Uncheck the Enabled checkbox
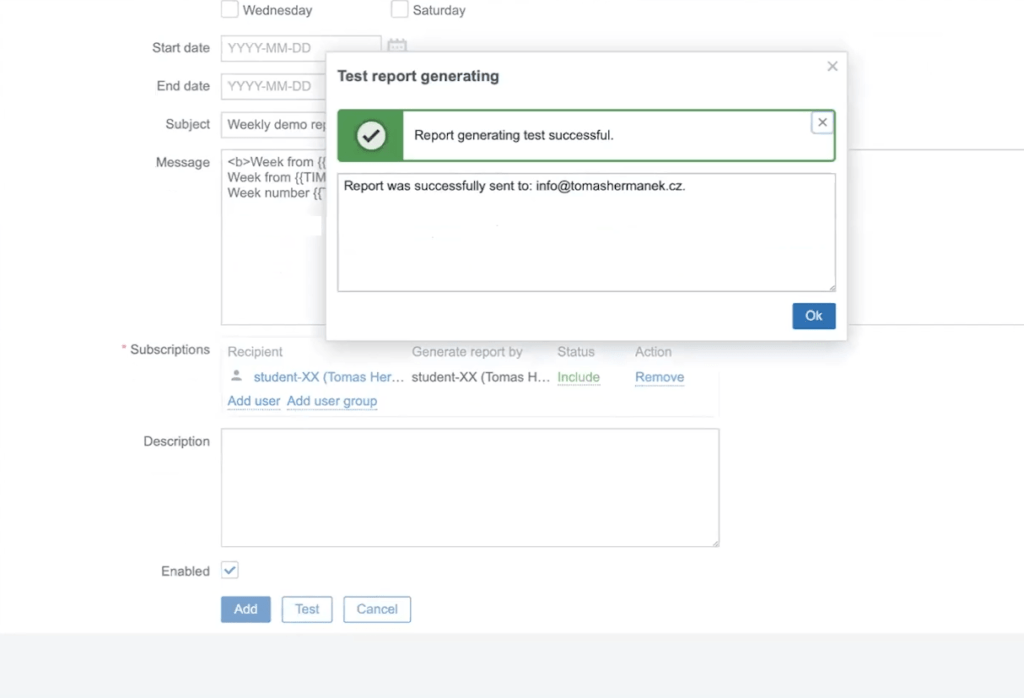This screenshot has width=1024, height=698. [230, 570]
